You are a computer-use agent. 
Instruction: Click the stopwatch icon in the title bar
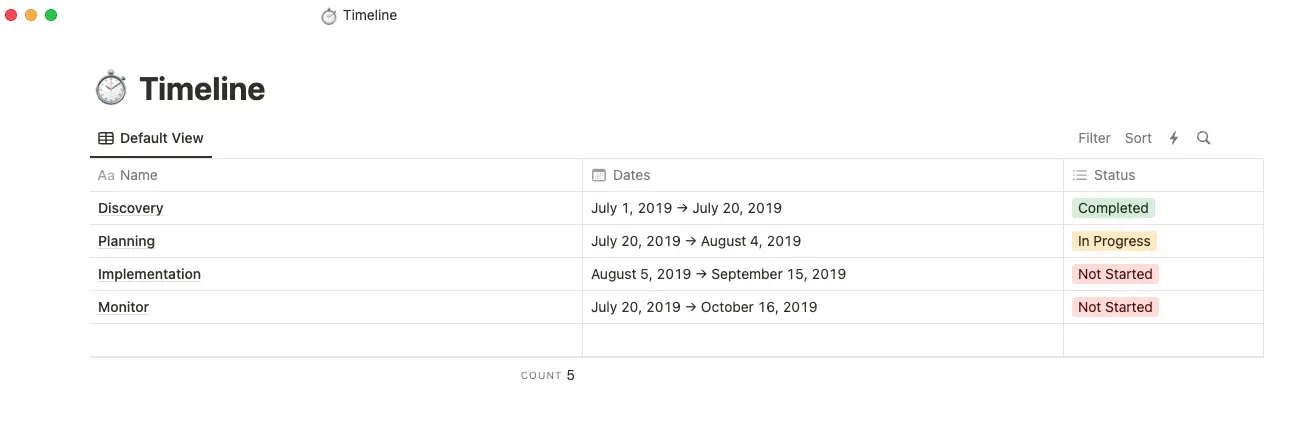[329, 16]
